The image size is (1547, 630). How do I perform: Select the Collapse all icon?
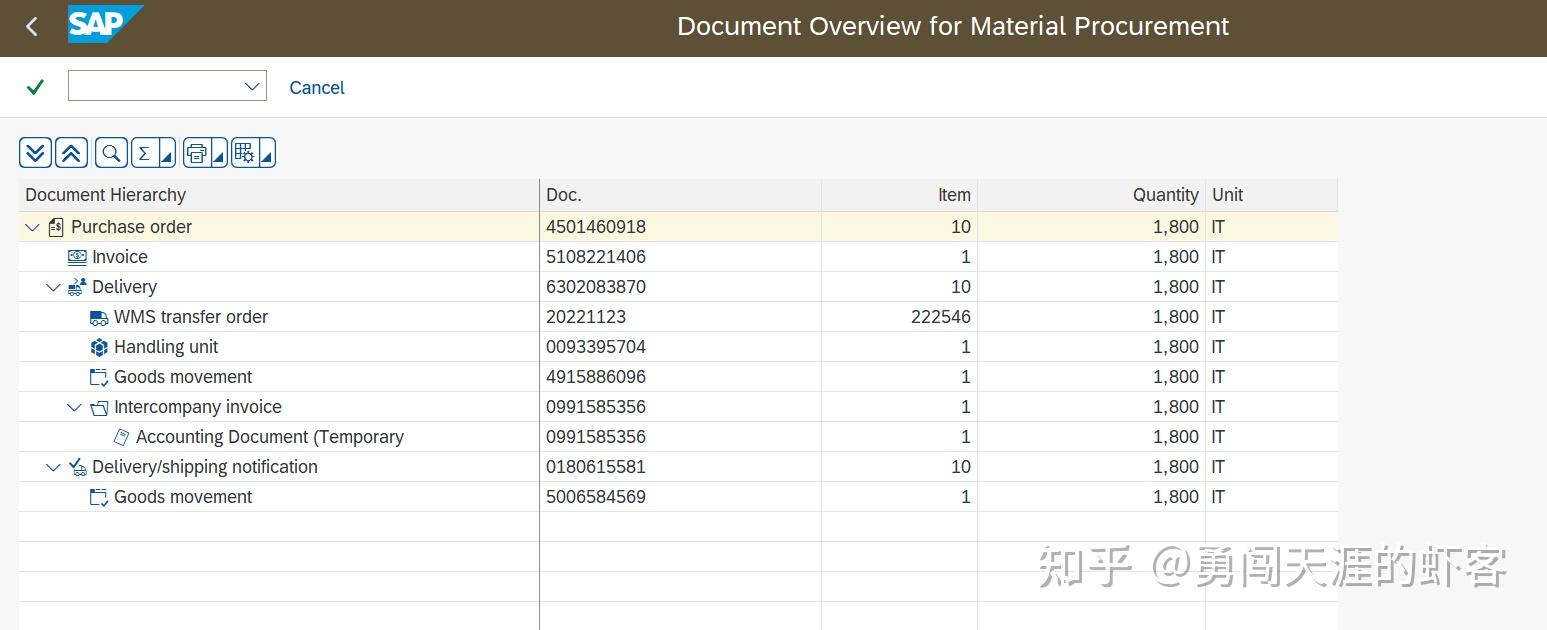(71, 152)
